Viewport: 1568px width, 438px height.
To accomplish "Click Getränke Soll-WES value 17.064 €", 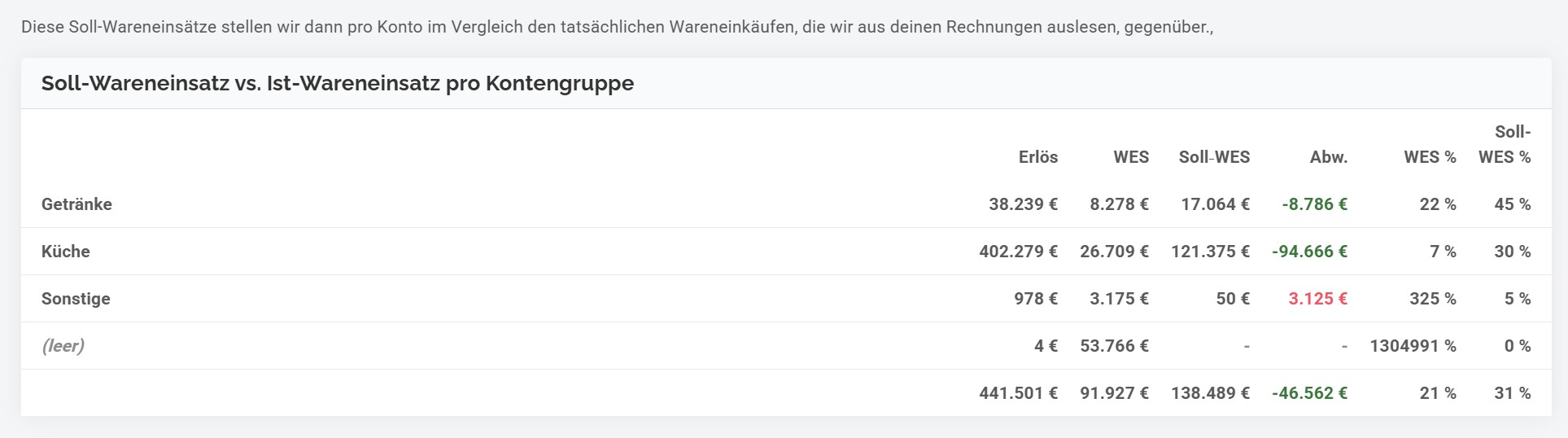I will click(x=1215, y=204).
